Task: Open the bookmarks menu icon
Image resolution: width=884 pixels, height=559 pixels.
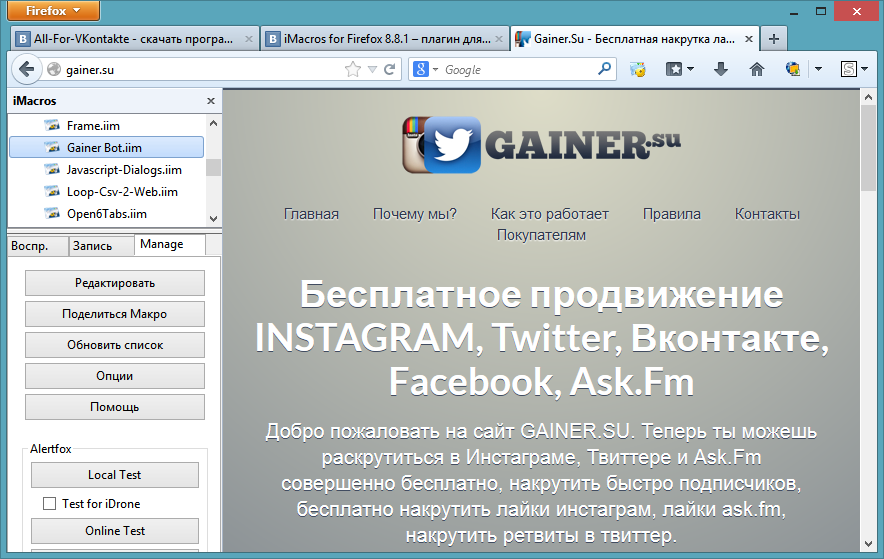Action: 674,69
